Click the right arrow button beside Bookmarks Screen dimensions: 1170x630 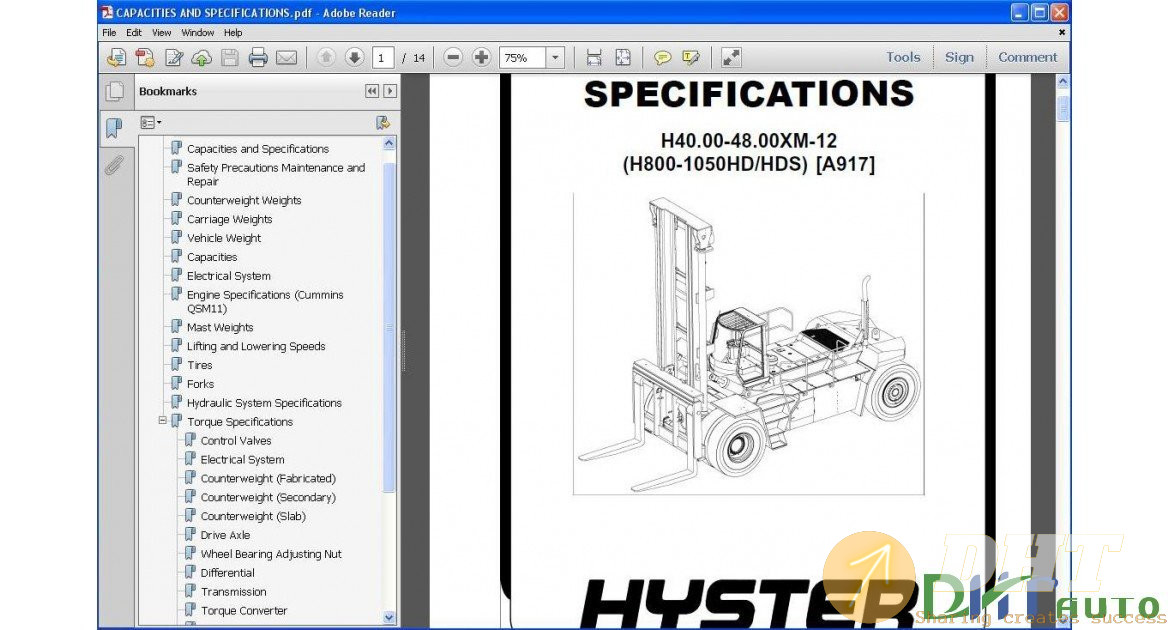pyautogui.click(x=390, y=91)
